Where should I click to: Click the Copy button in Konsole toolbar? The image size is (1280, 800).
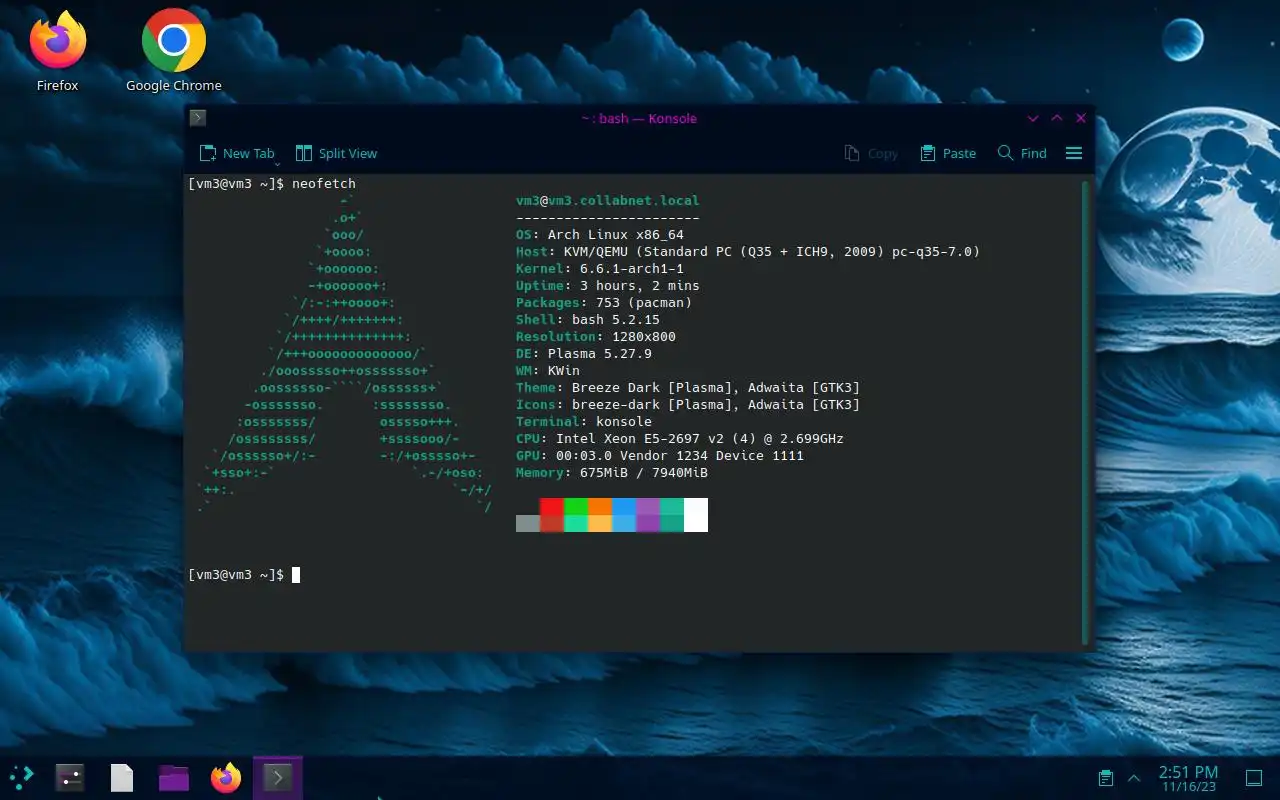871,153
